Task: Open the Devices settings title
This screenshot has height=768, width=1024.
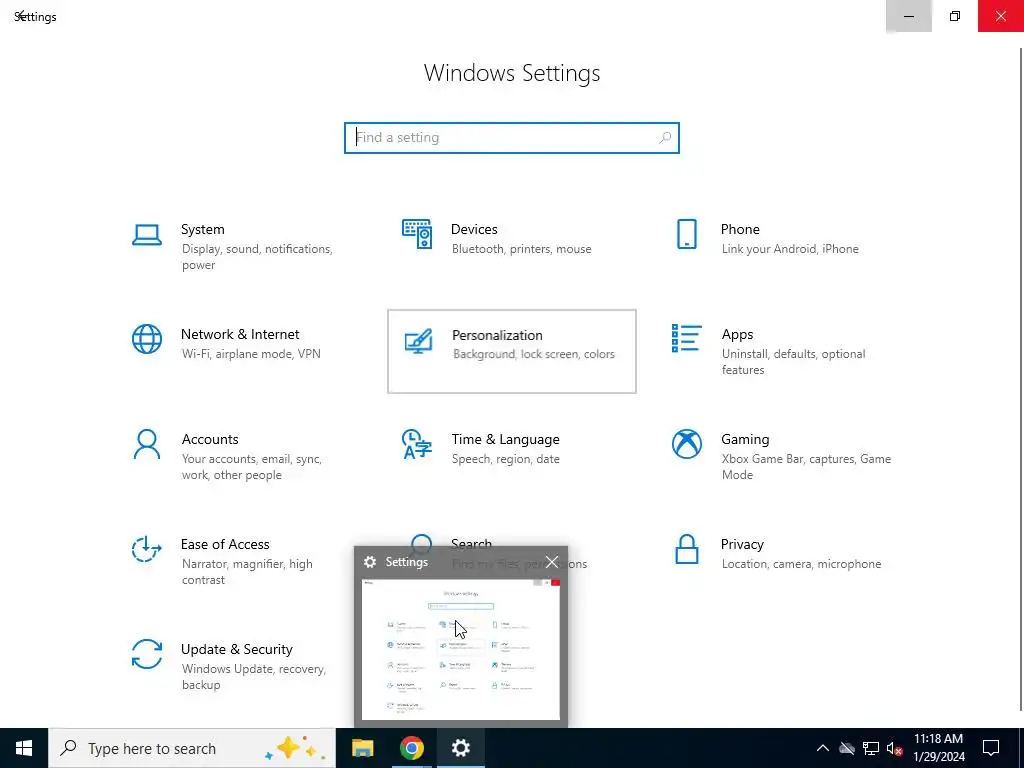Action: click(474, 229)
